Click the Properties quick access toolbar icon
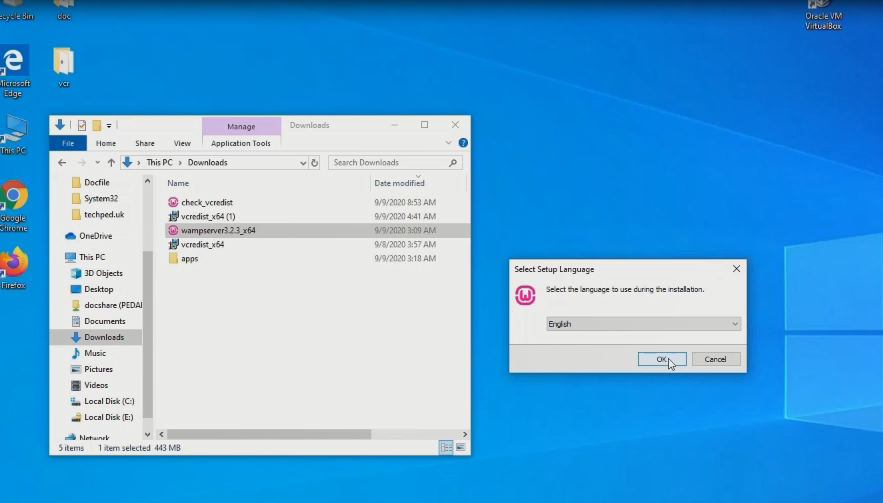Viewport: 883px width, 503px height. click(x=82, y=125)
